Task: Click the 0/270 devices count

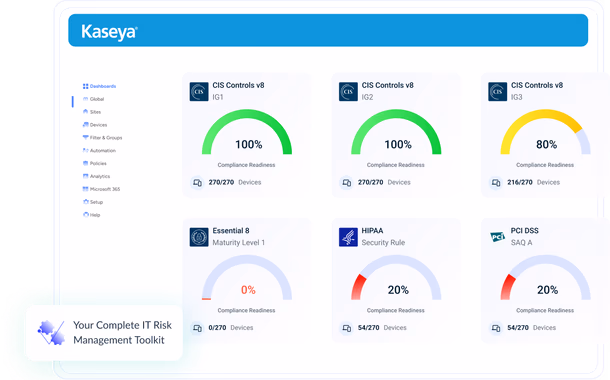Action: (x=217, y=328)
